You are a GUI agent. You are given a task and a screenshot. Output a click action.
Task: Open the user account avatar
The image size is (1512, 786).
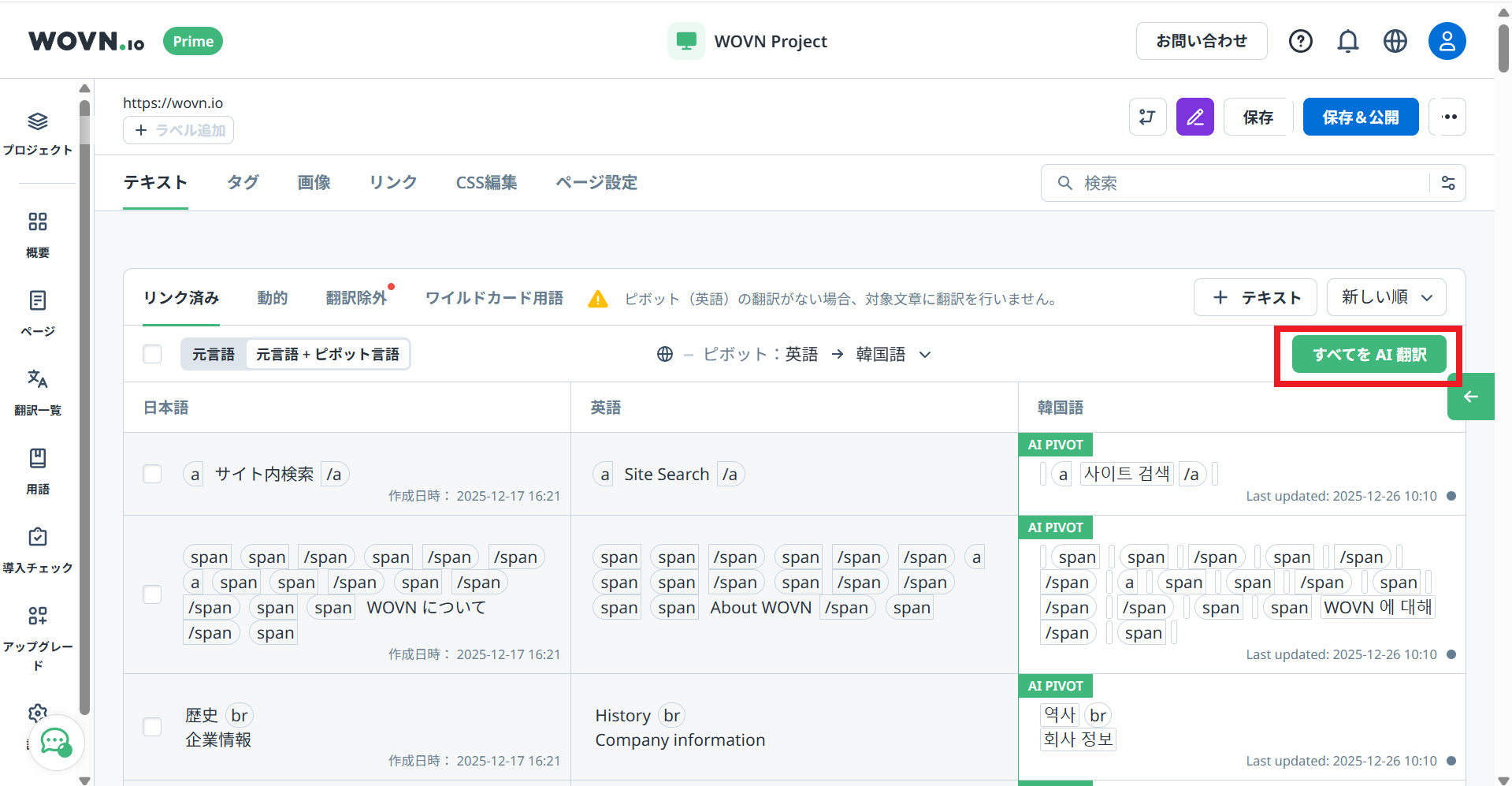pyautogui.click(x=1447, y=41)
